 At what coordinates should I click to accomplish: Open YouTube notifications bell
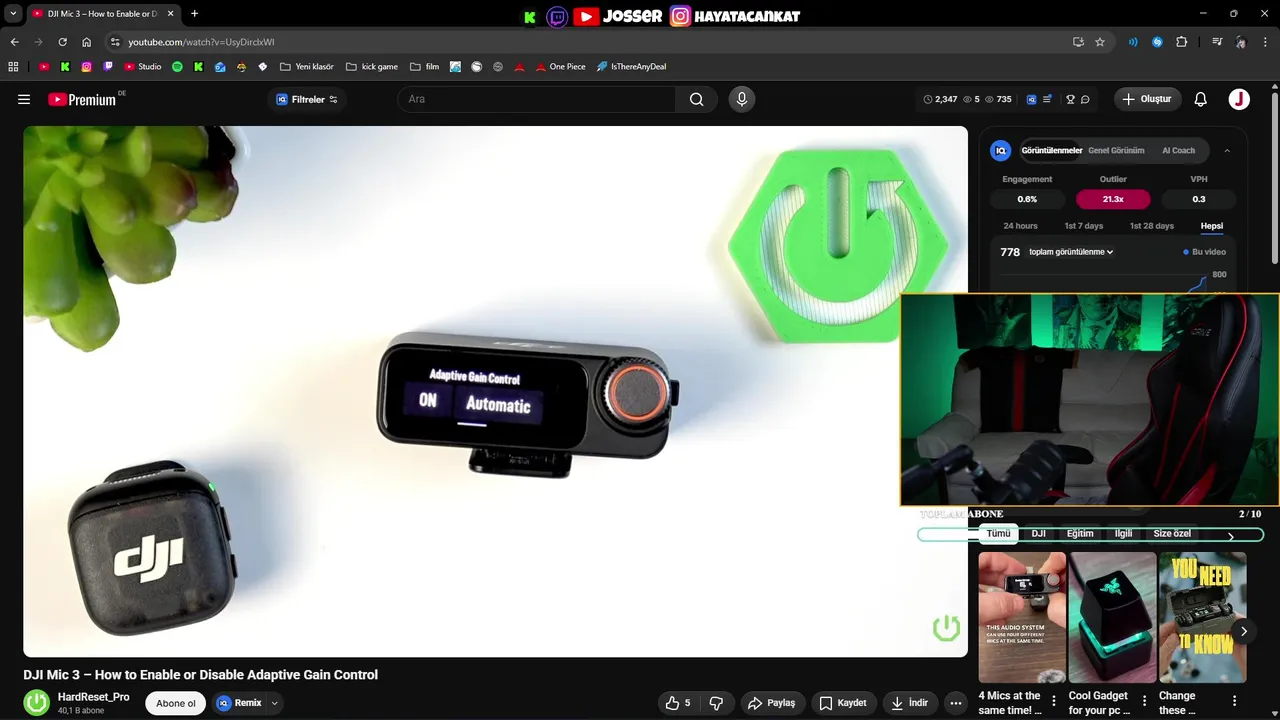pos(1201,99)
